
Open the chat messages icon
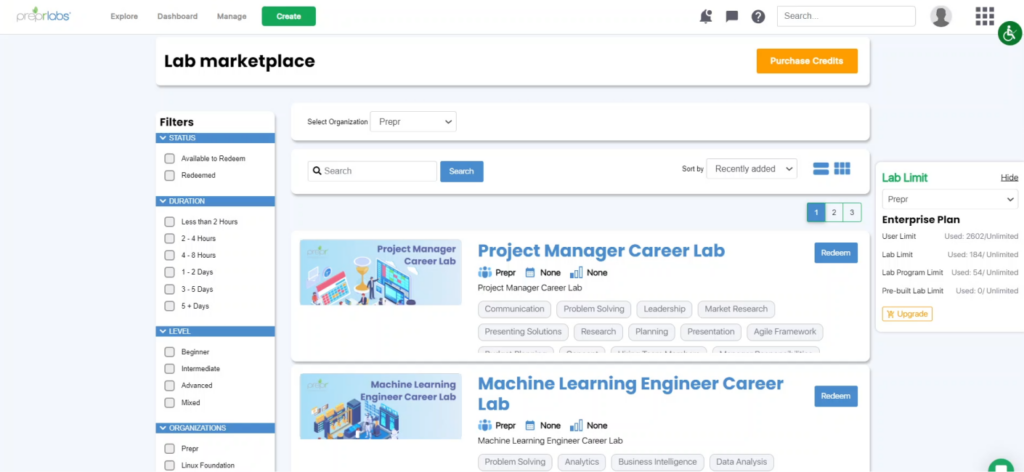coord(731,17)
